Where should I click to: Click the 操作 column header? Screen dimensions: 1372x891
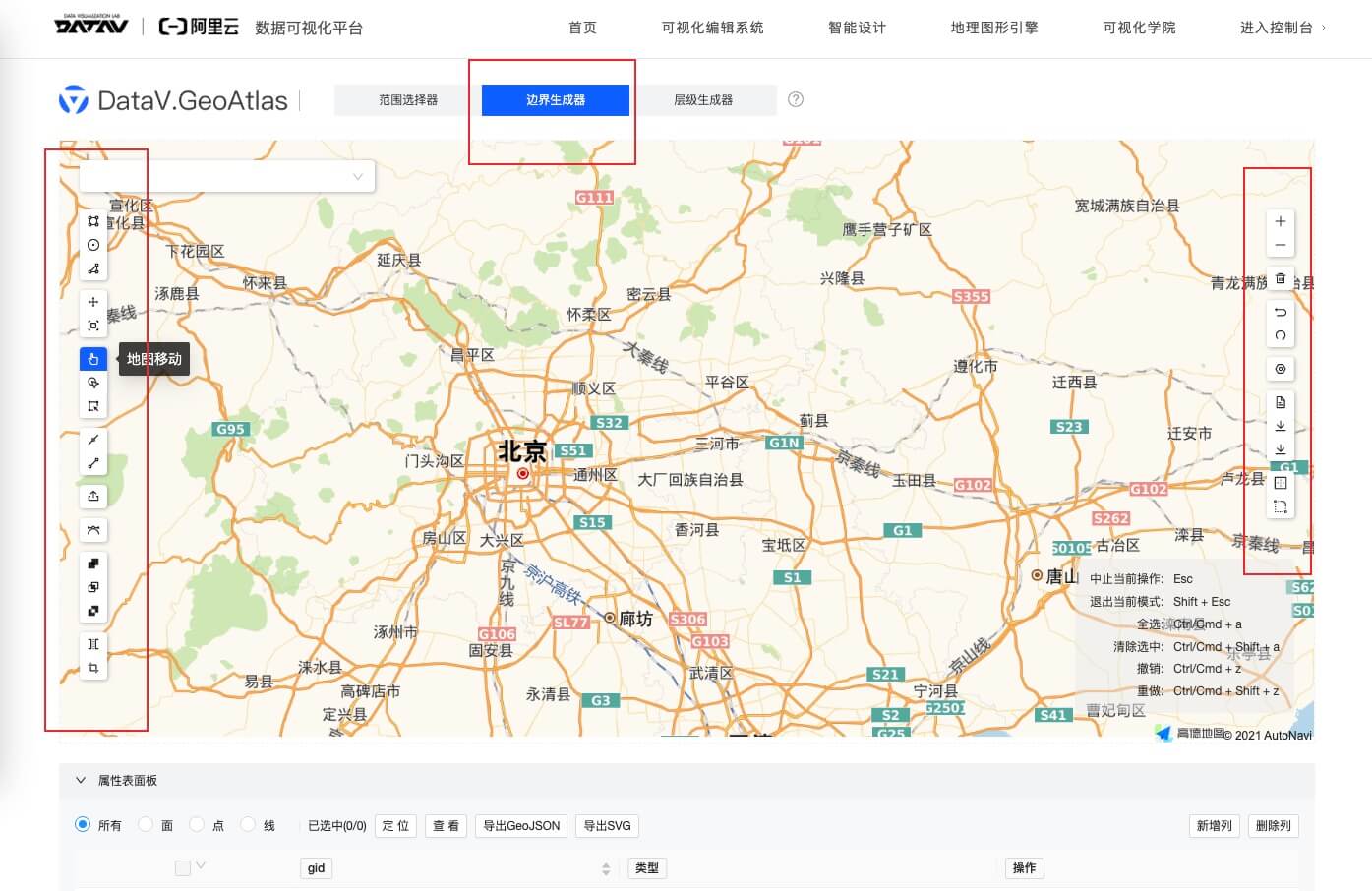coord(1024,868)
